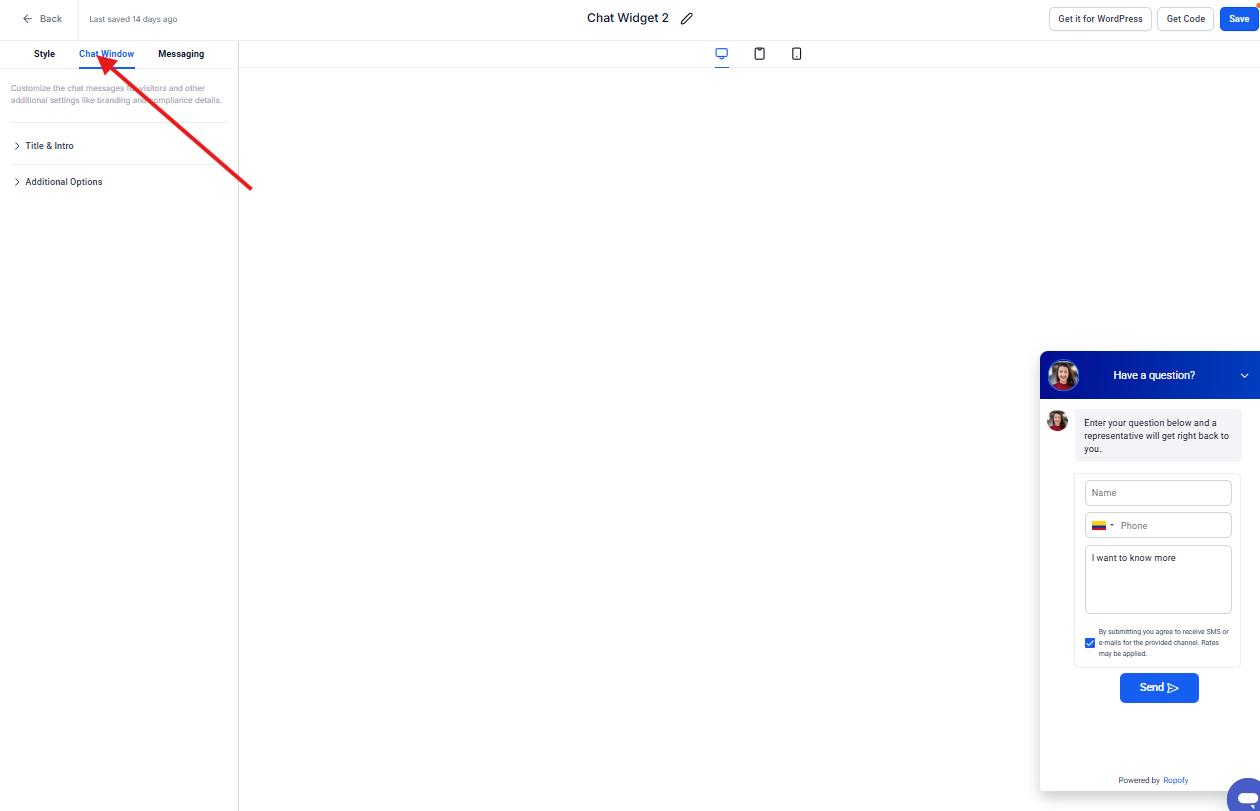The width and height of the screenshot is (1260, 811).
Task: Select the Chat Window tab
Action: tap(106, 54)
